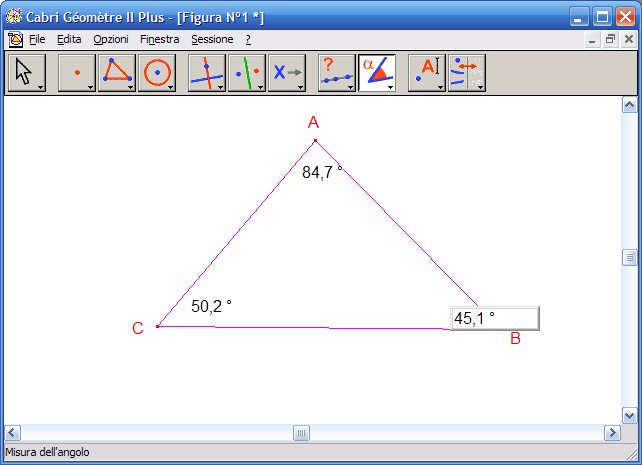Open the File menu

coord(37,39)
